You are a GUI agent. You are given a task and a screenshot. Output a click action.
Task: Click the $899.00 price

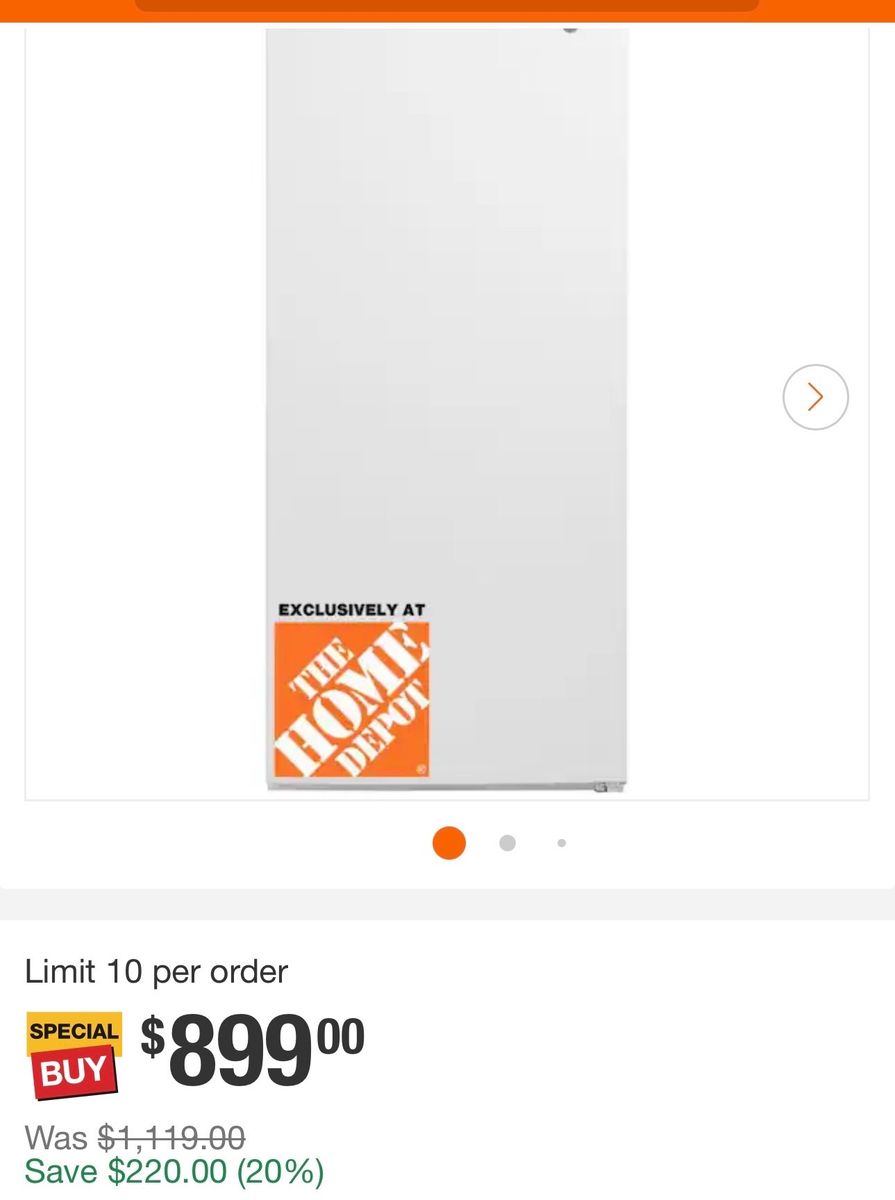click(252, 1050)
